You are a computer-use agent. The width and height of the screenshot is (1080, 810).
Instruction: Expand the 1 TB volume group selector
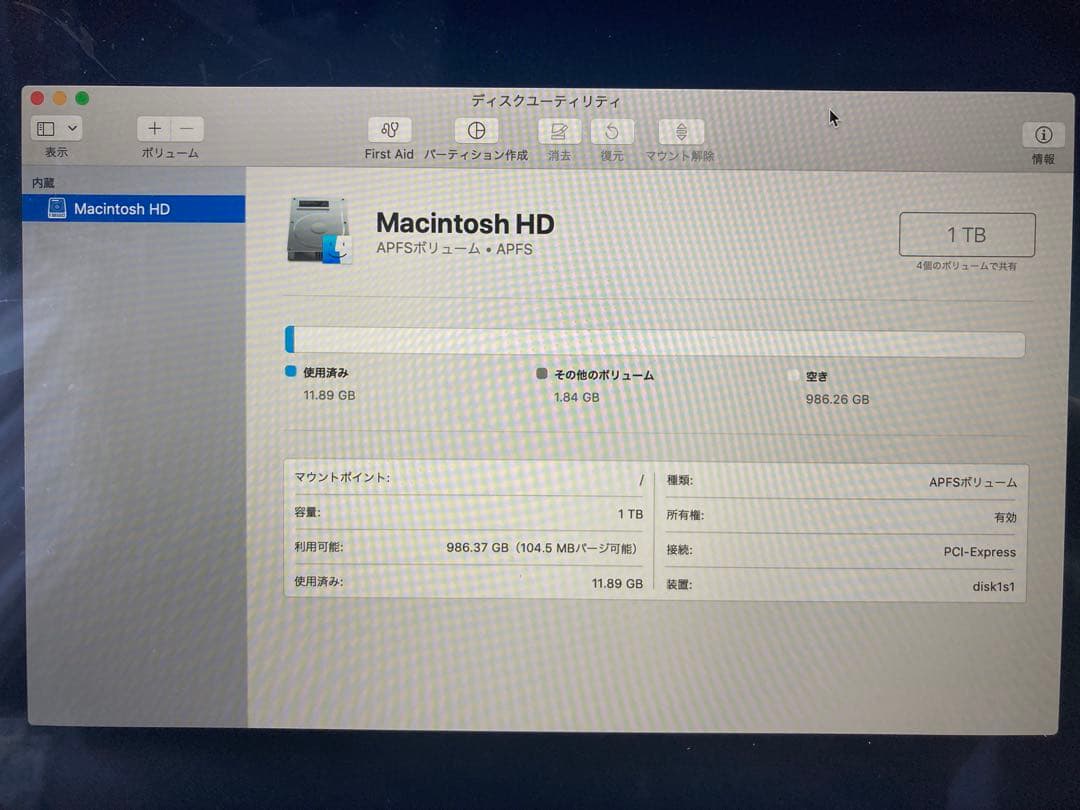point(966,234)
